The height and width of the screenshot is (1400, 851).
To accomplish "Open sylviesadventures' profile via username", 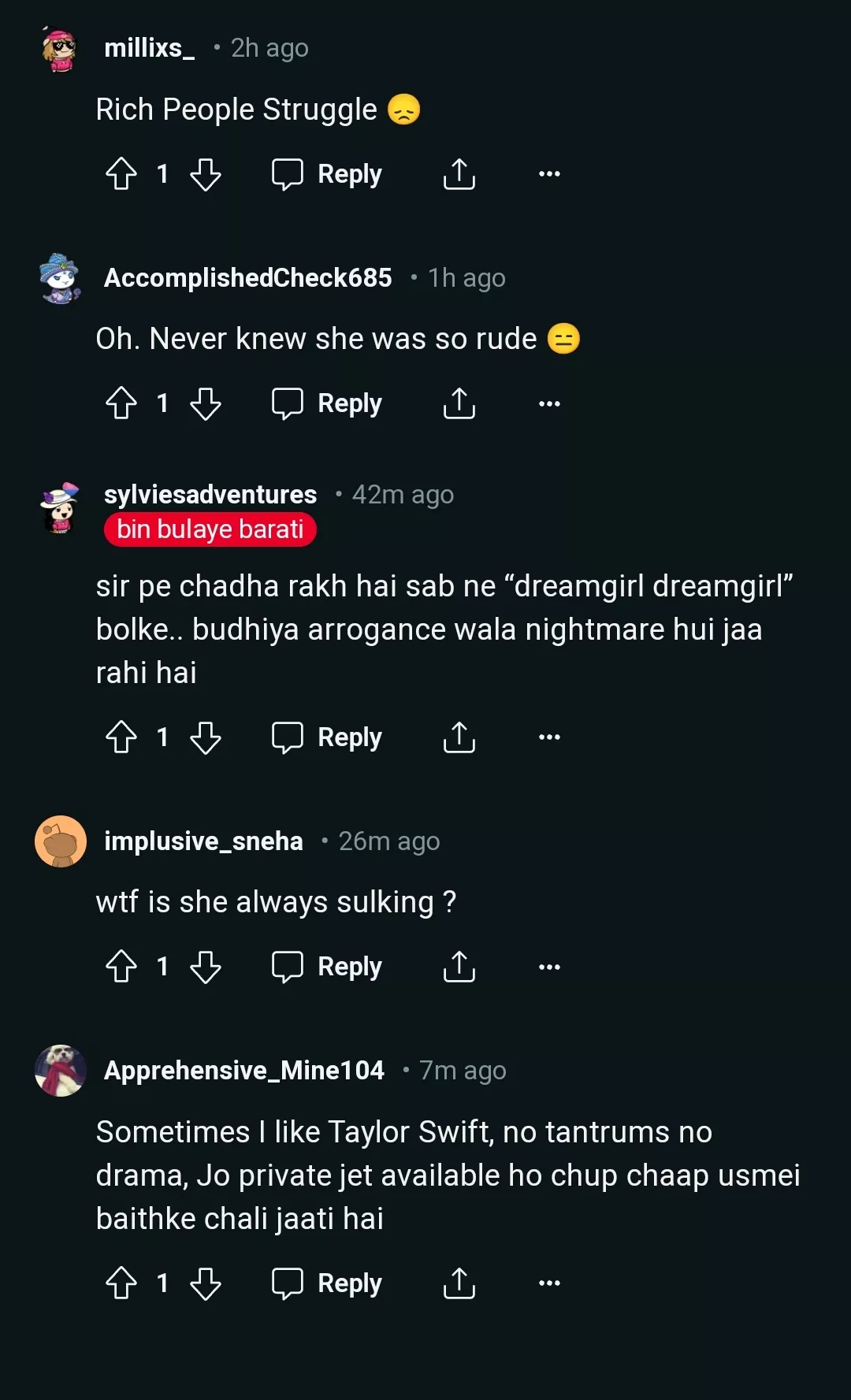I will tap(210, 495).
